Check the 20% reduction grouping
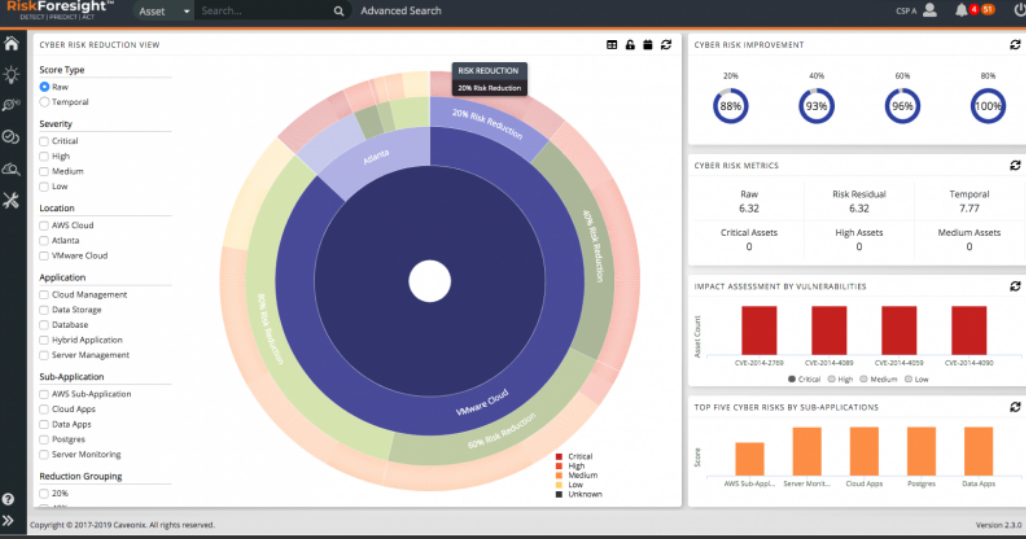The width and height of the screenshot is (1026, 539). click(44, 493)
